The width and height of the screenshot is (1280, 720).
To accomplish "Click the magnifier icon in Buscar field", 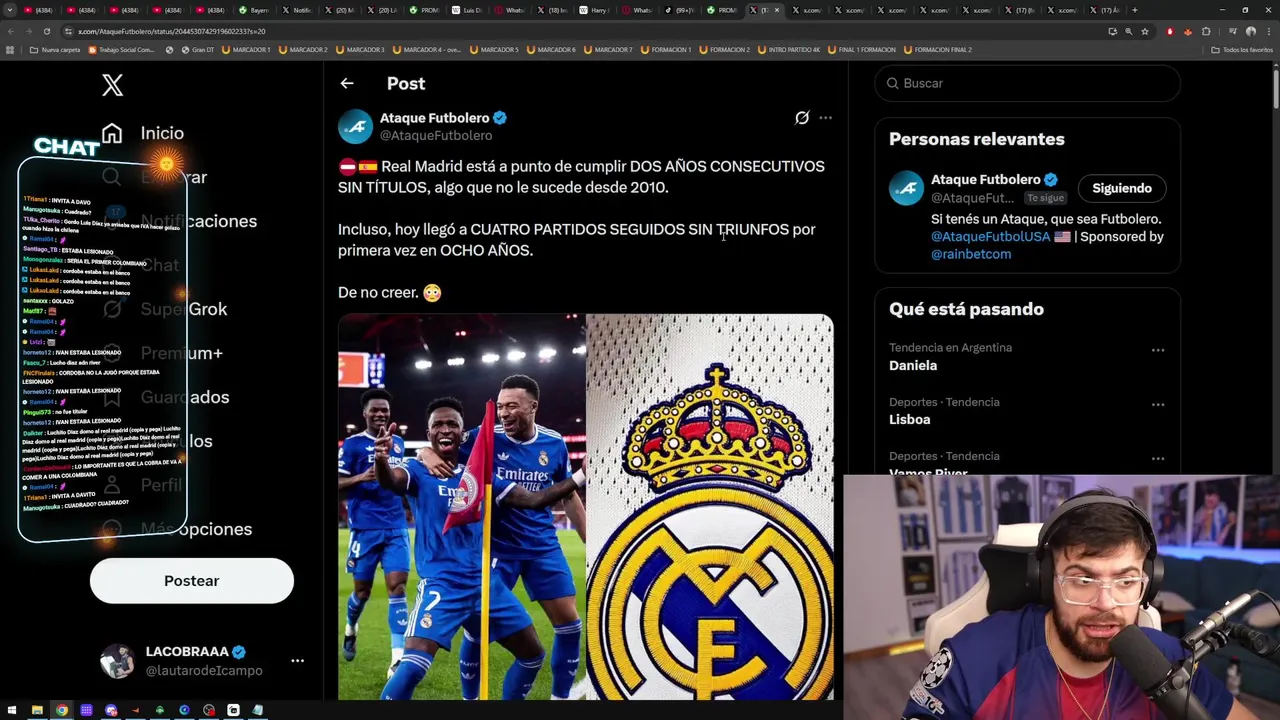I will [892, 84].
